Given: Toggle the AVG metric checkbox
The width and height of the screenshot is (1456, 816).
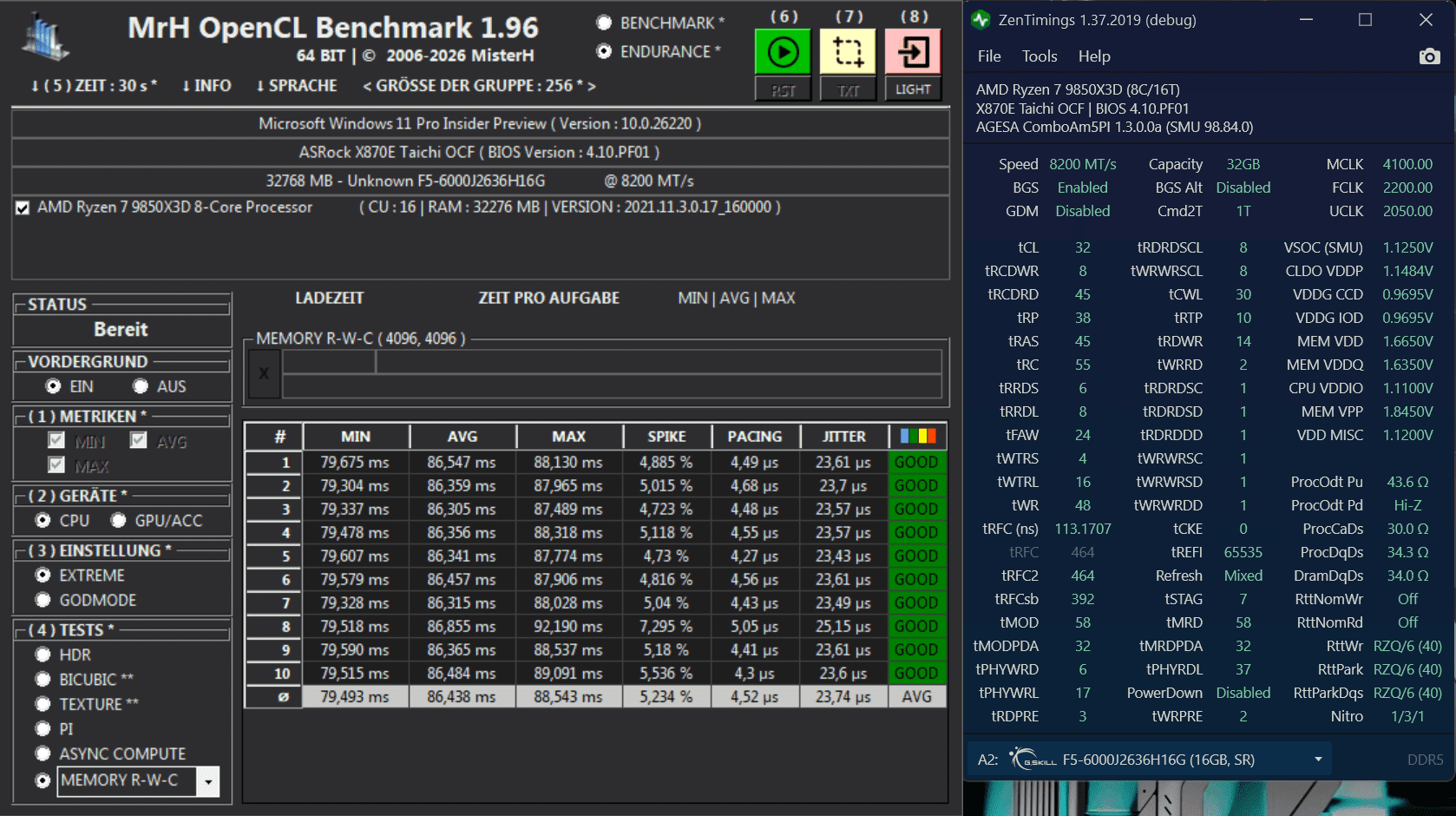Looking at the screenshot, I should coord(138,440).
